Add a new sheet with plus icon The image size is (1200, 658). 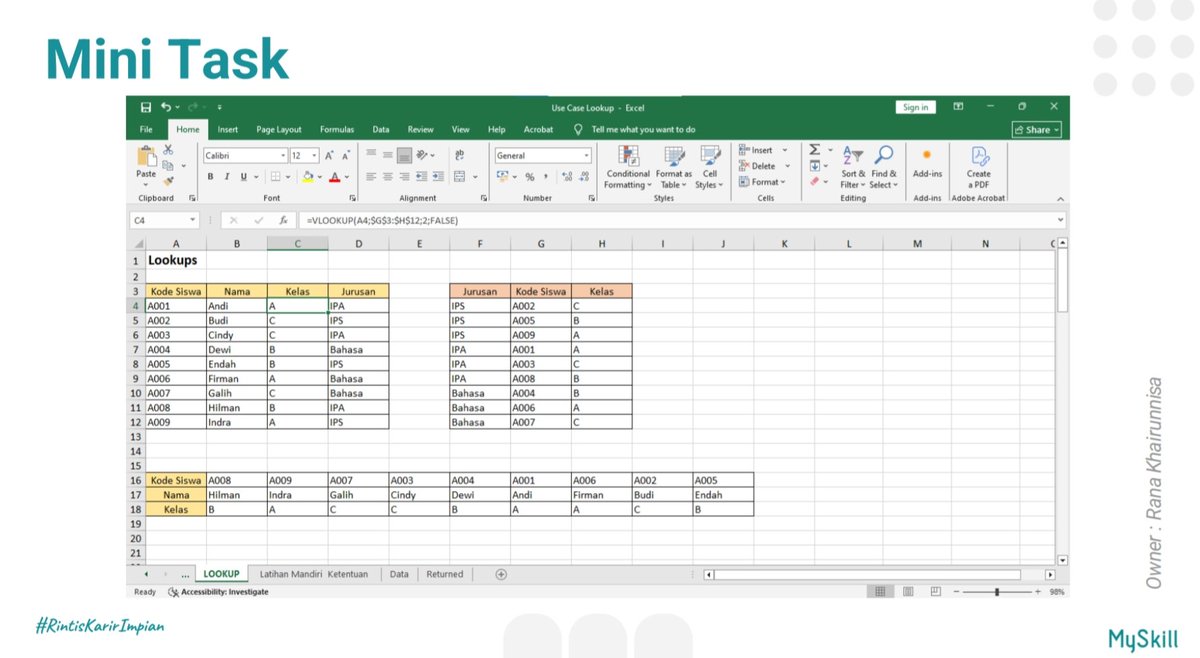501,574
